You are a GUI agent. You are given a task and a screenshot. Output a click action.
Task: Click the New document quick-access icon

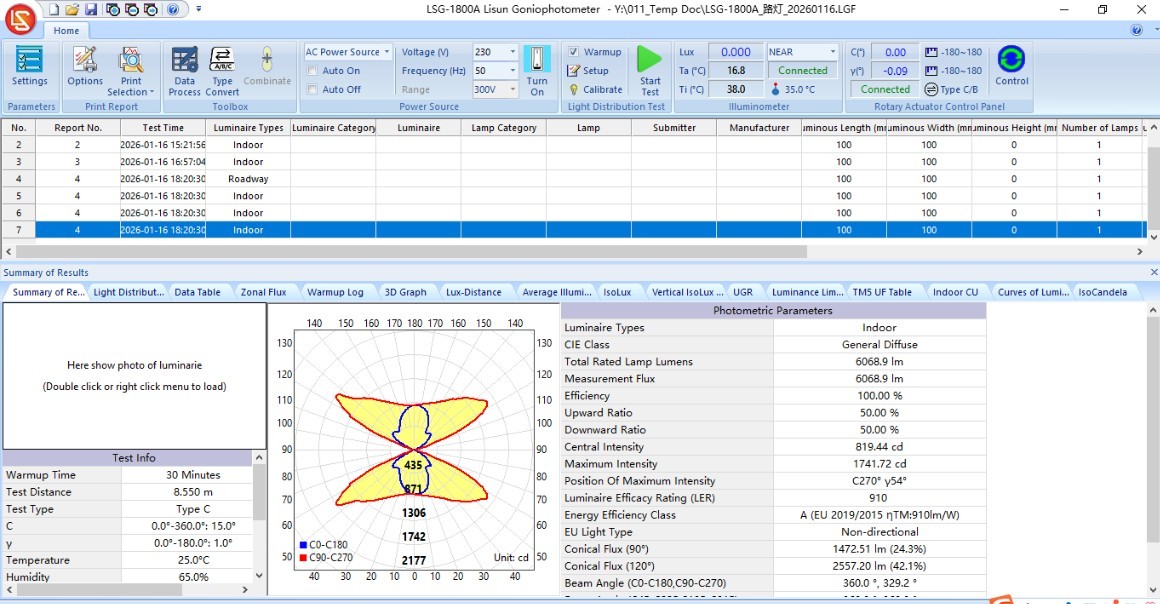(54, 10)
